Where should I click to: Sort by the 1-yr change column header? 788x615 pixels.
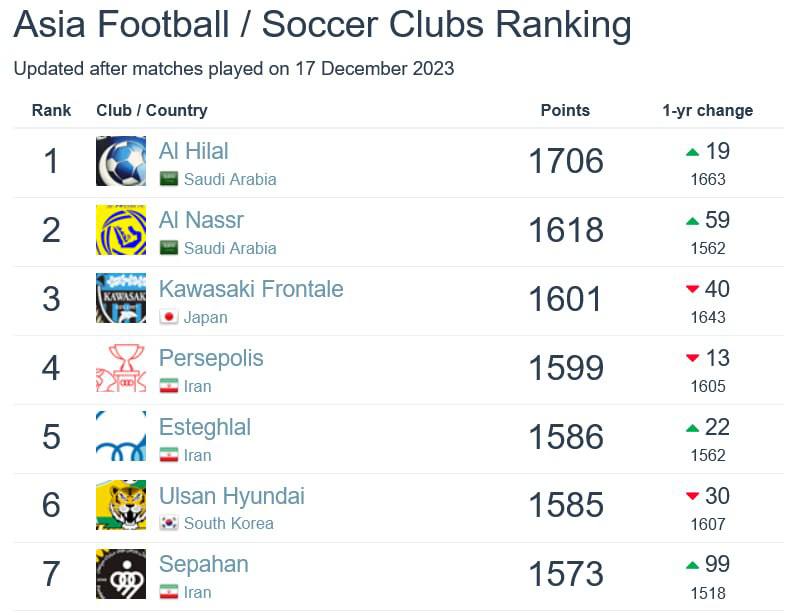coord(707,110)
